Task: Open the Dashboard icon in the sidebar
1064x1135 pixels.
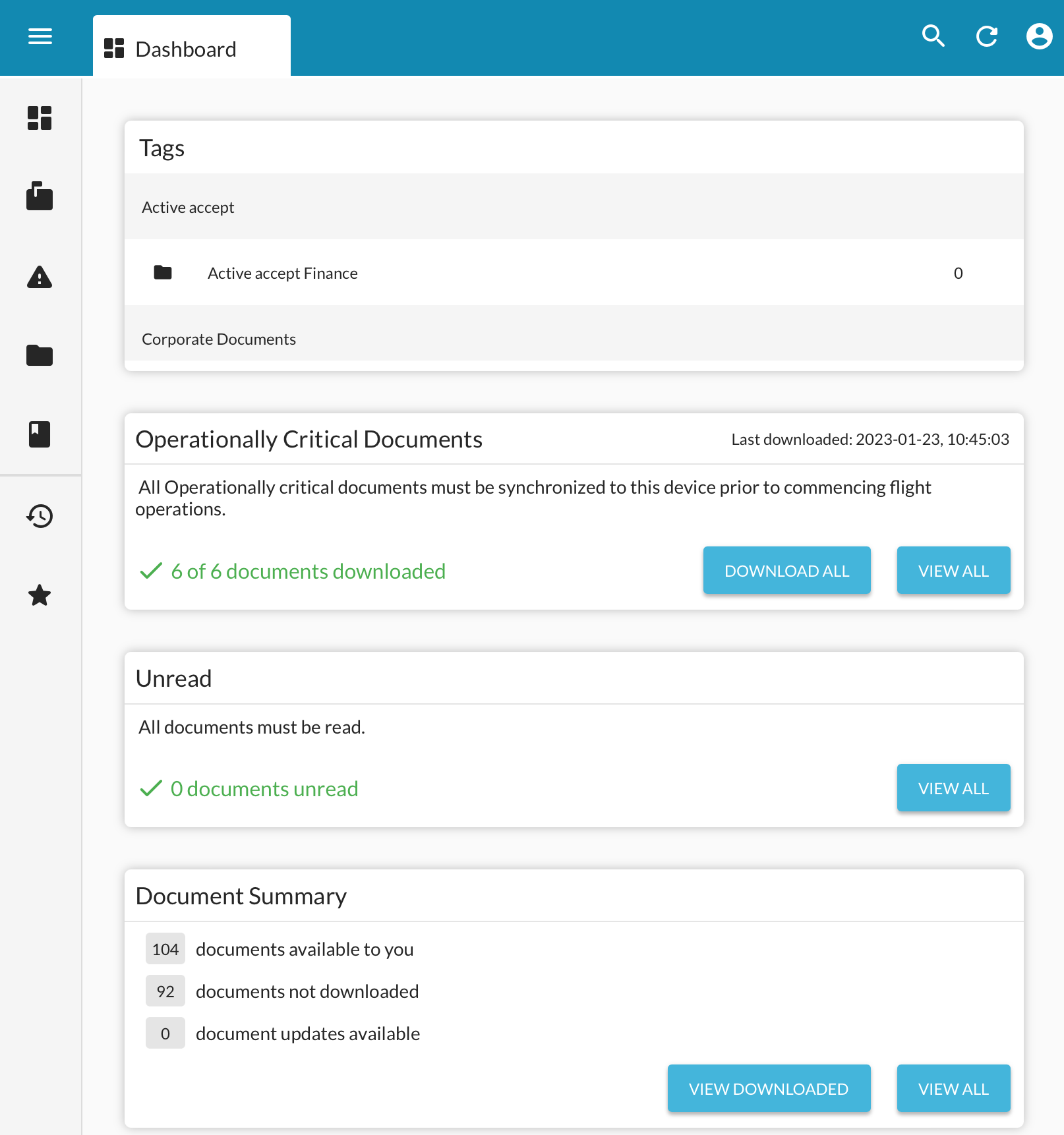Action: click(40, 119)
